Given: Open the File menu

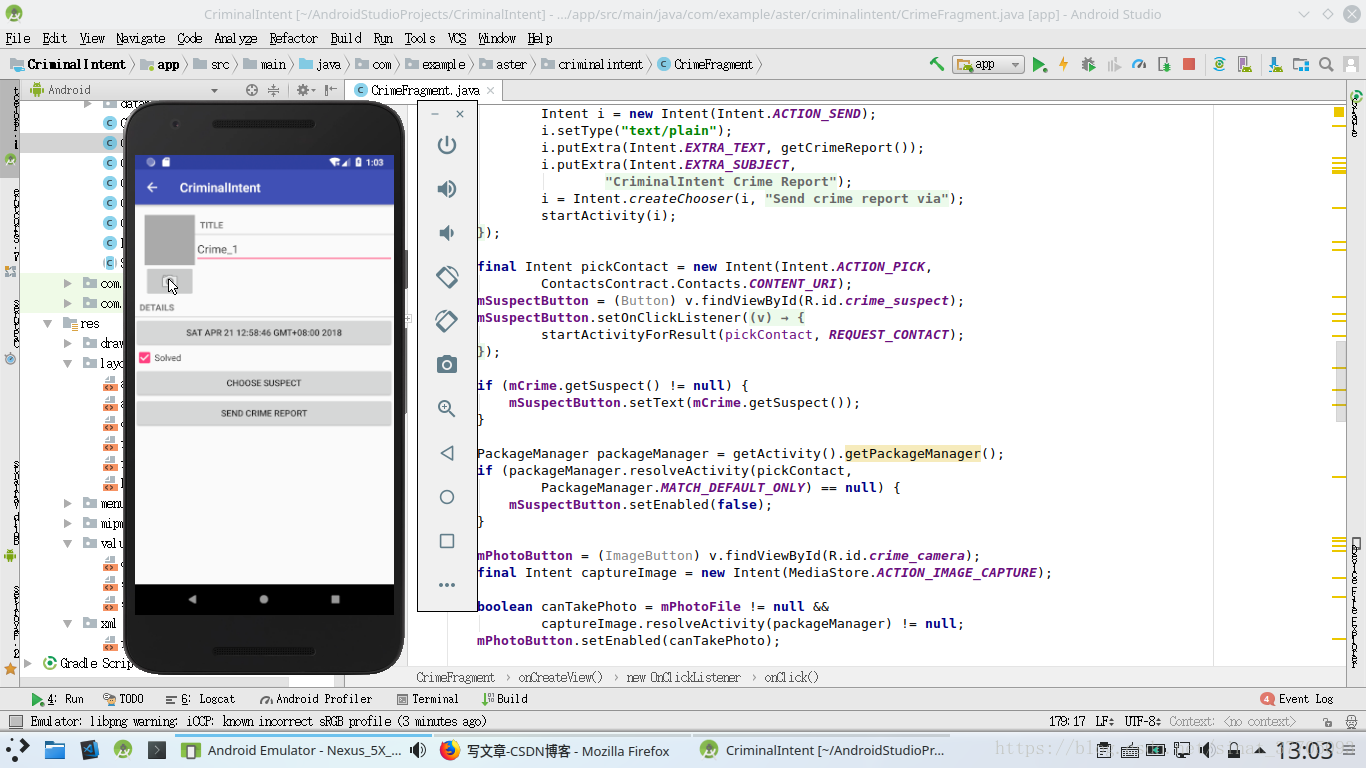Looking at the screenshot, I should [x=18, y=38].
